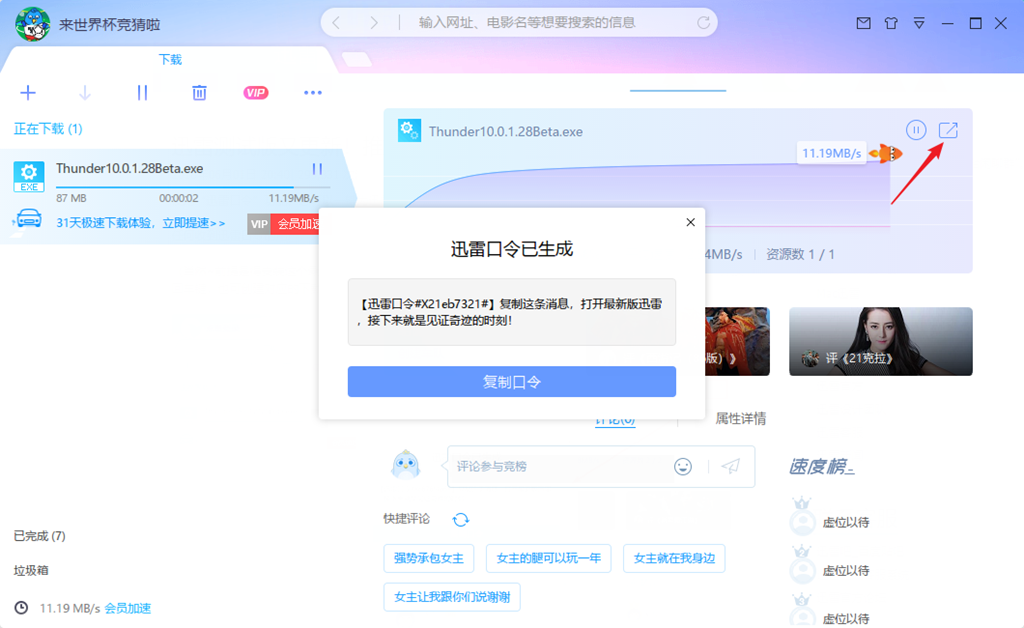Open the more options ellipsis icon
The width and height of the screenshot is (1024, 628).
coord(313,92)
